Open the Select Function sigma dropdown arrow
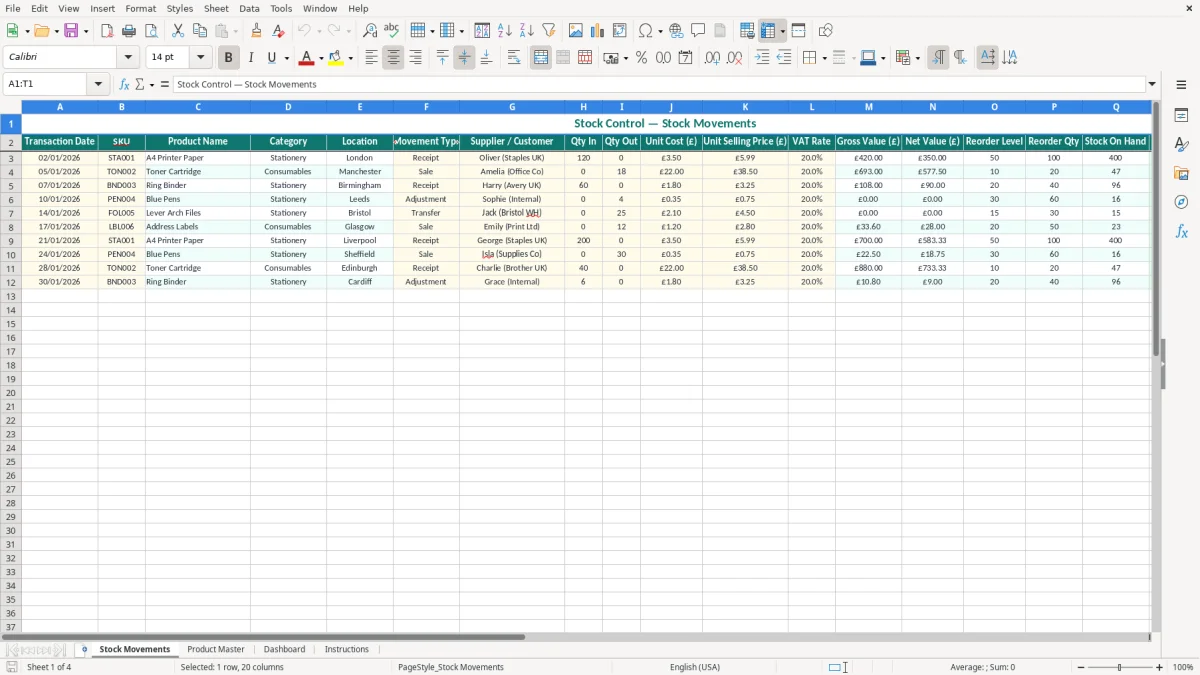This screenshot has width=1200, height=675. coord(151,84)
